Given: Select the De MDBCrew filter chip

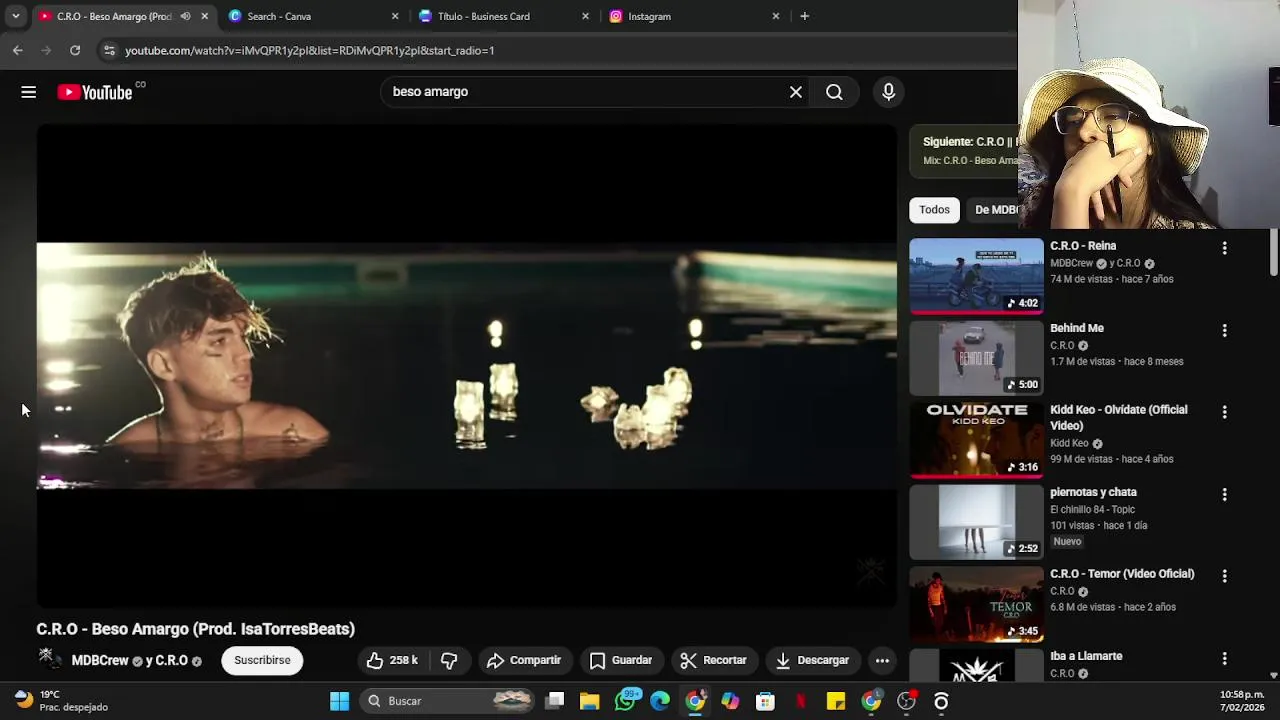Looking at the screenshot, I should (993, 210).
